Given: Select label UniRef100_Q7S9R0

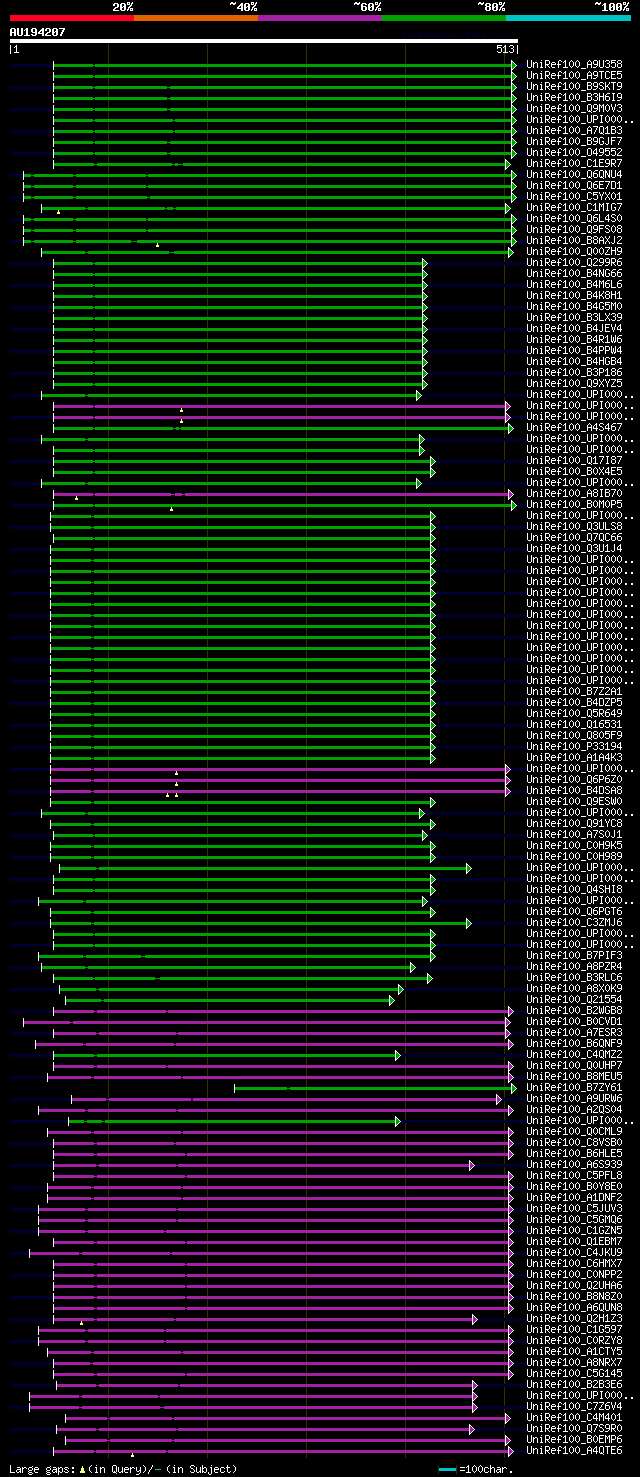Looking at the screenshot, I should [574, 1428].
